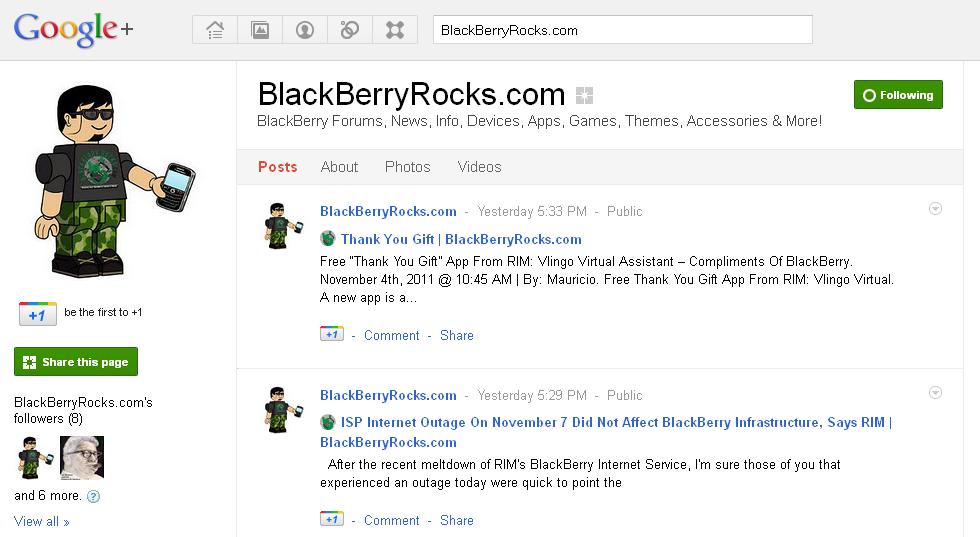Share the Thank You Gift post
This screenshot has width=980, height=537.
tap(457, 335)
